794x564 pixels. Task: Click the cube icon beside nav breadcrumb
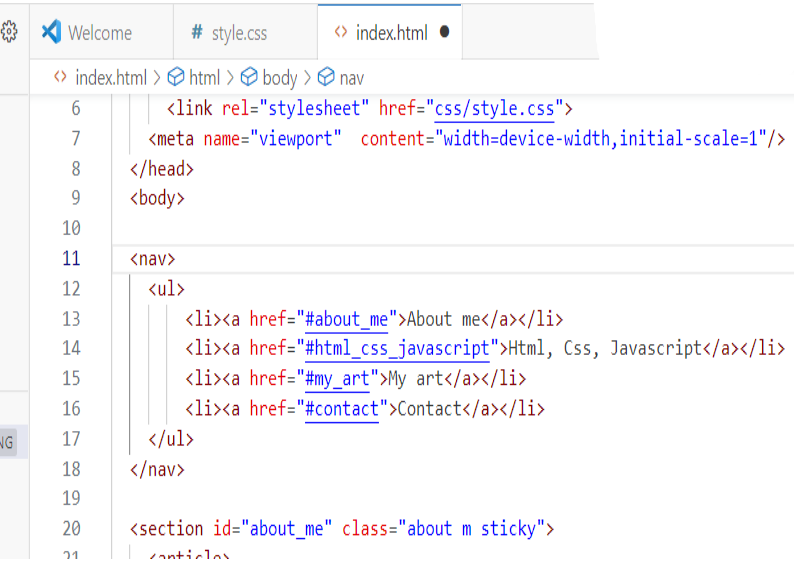click(x=326, y=77)
